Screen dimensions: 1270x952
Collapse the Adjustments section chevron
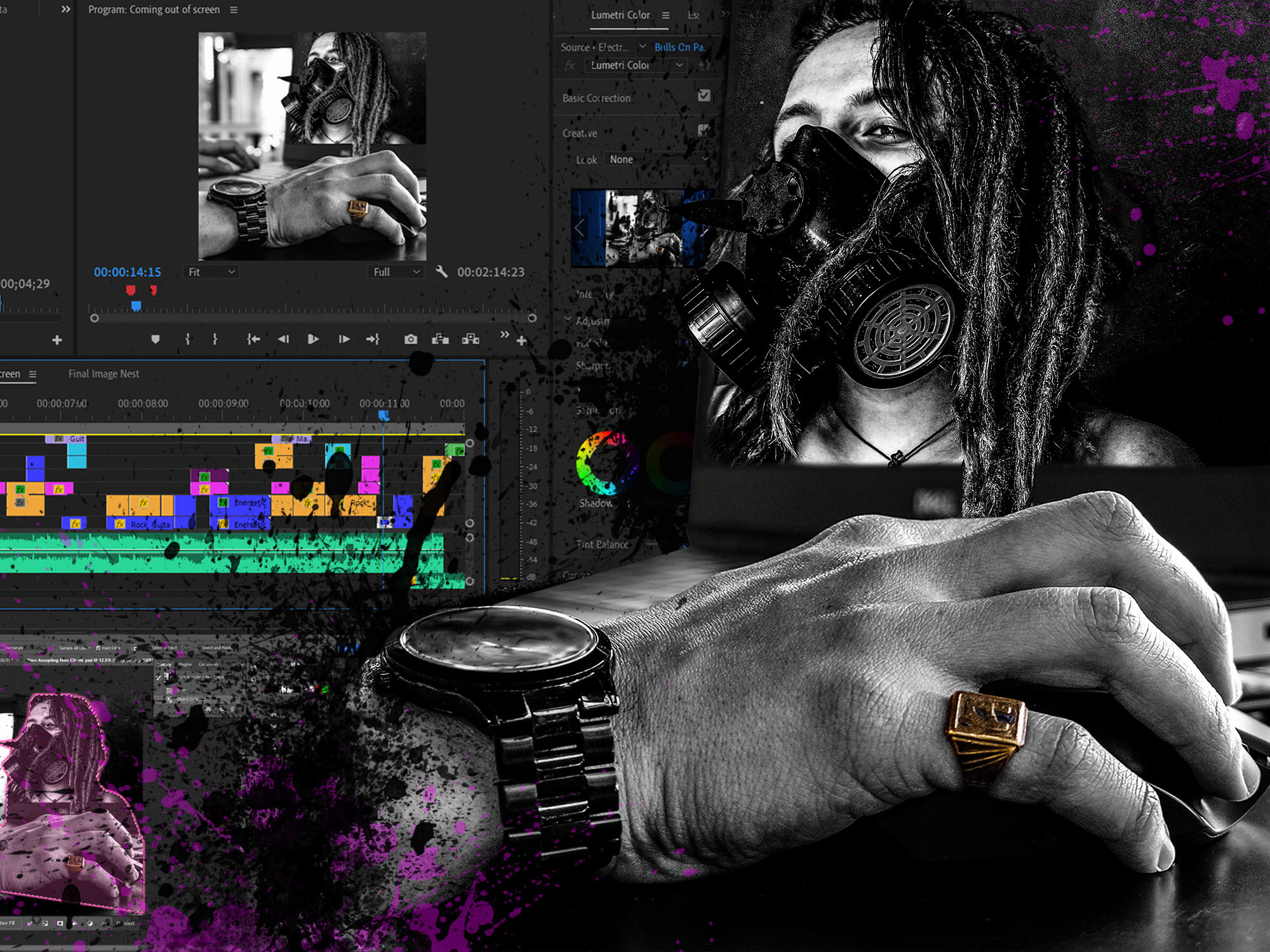click(x=568, y=319)
